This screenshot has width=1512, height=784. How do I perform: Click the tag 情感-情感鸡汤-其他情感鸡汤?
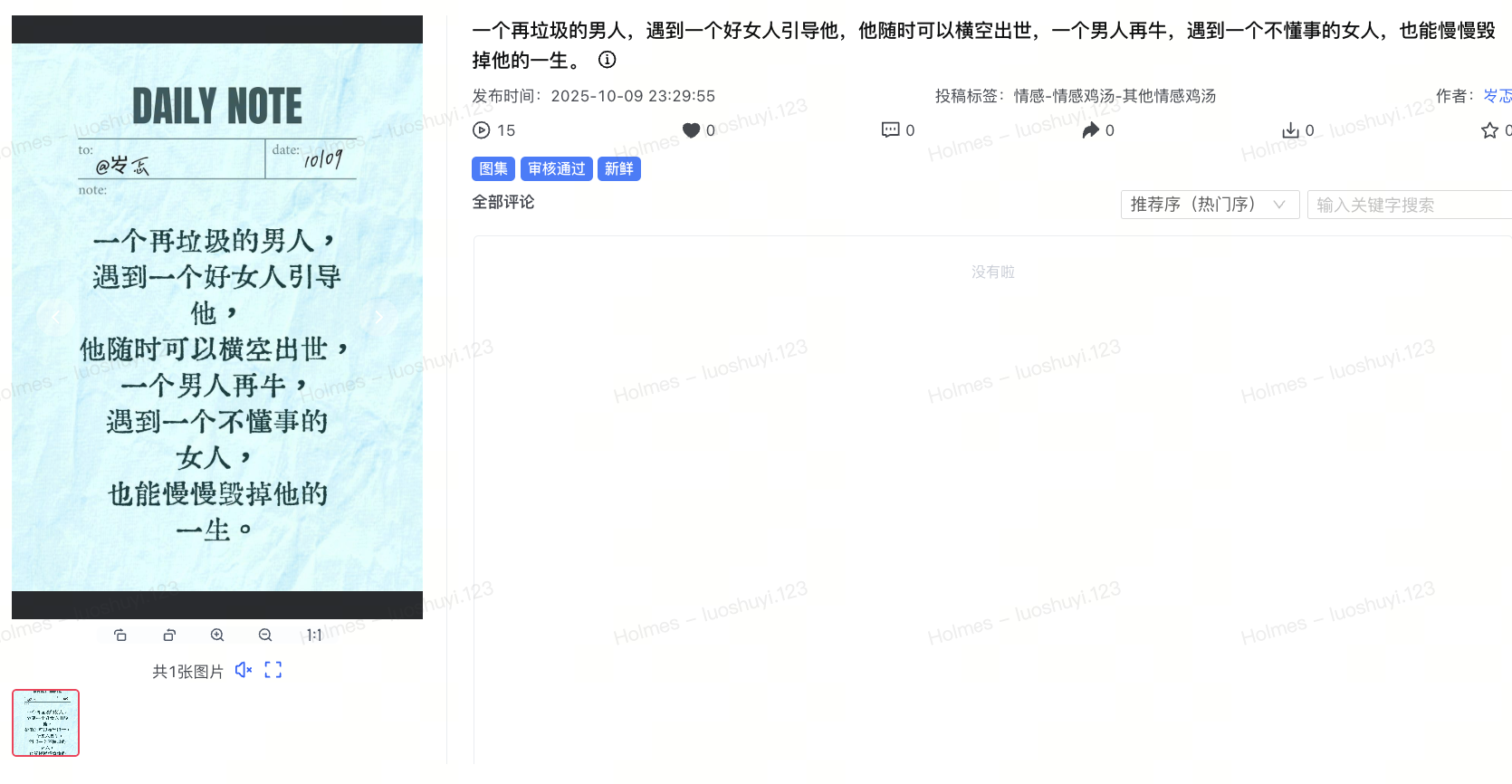(1115, 96)
